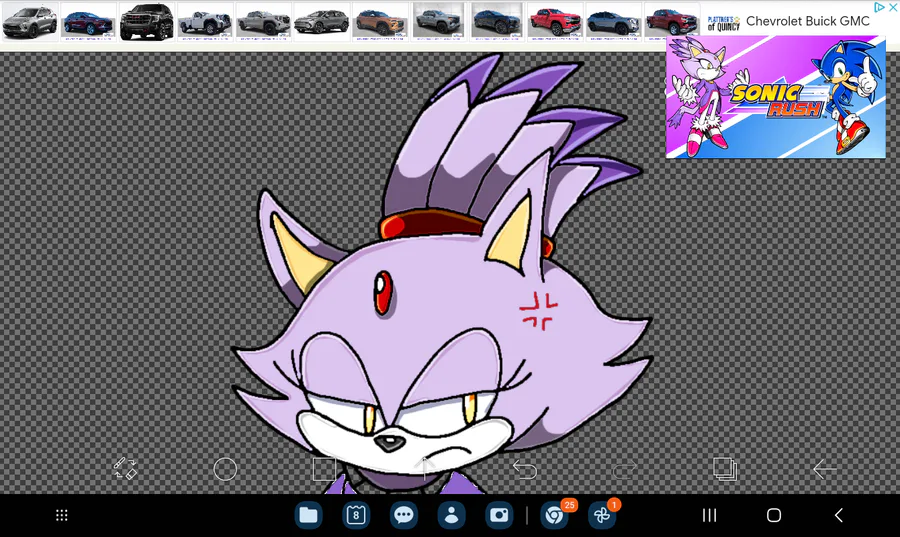900x537 pixels.
Task: Redo the undone stroke
Action: 624,470
